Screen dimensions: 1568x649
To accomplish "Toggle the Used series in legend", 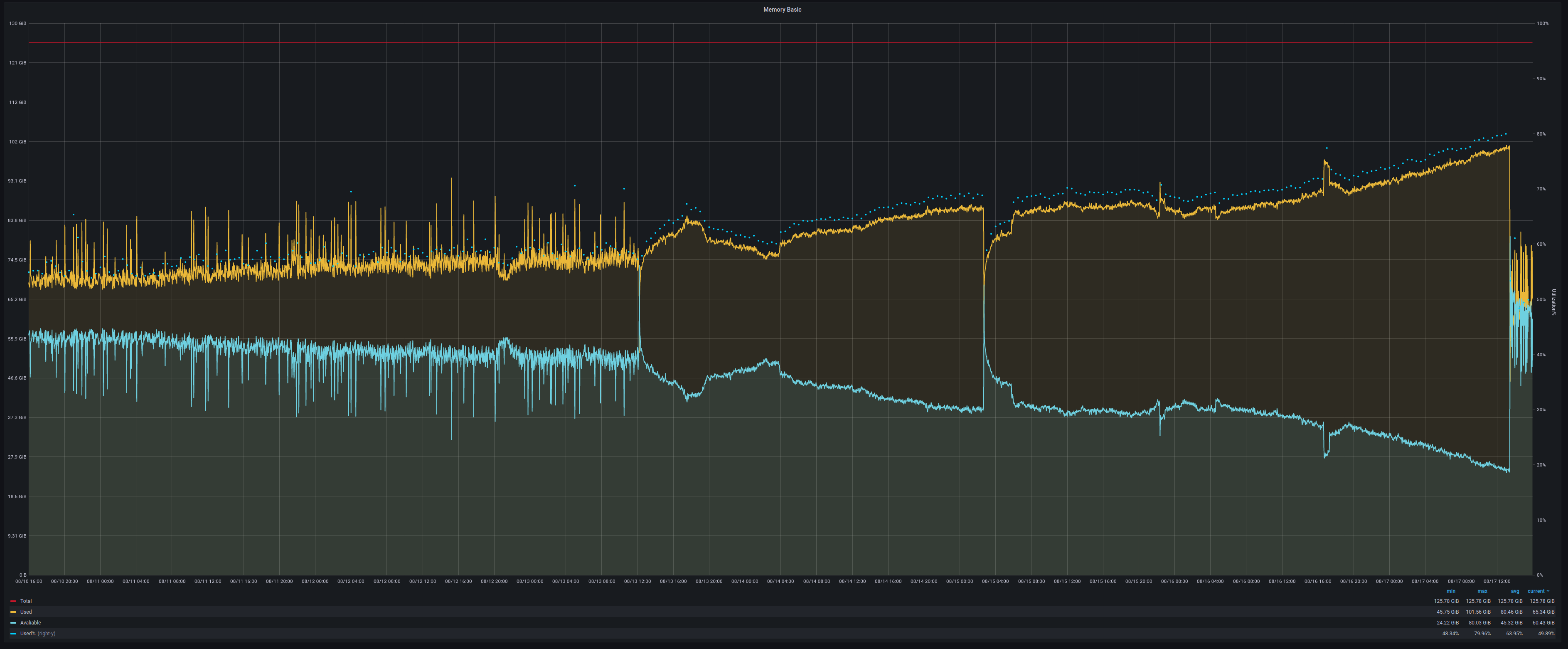I will (x=26, y=612).
